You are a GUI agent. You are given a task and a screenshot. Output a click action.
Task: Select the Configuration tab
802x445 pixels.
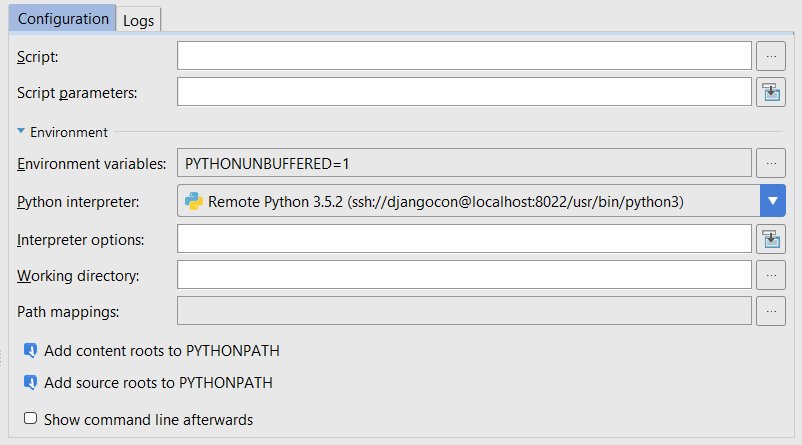63,18
